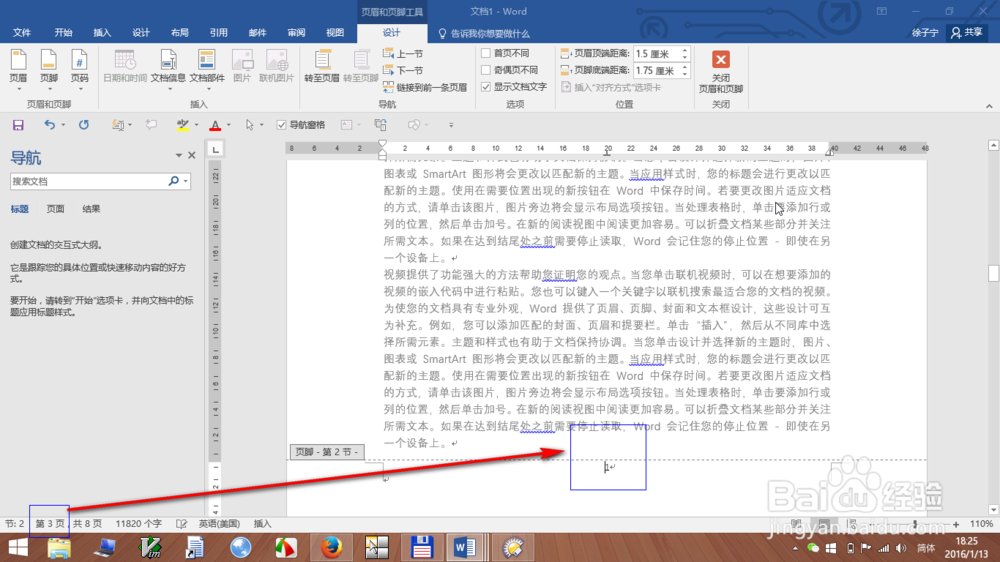Viewport: 1000px width, 562px height.
Task: Open Firefox from the taskbar
Action: [x=331, y=547]
